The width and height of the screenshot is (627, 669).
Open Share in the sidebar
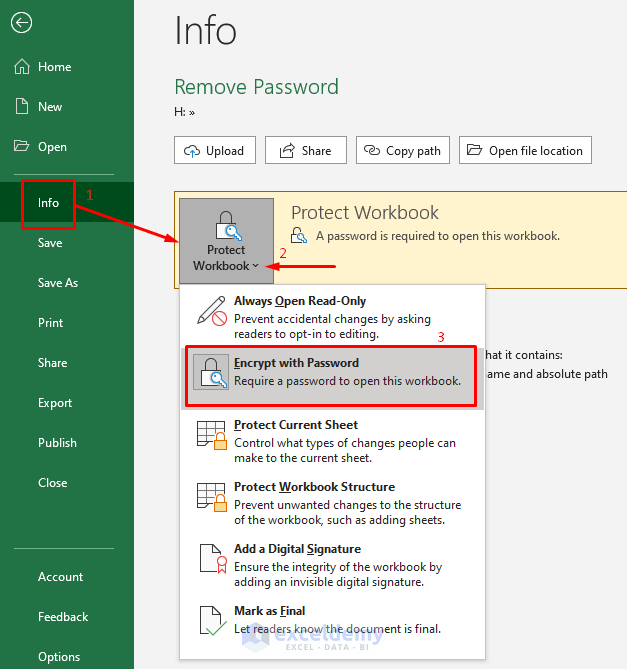67,363
